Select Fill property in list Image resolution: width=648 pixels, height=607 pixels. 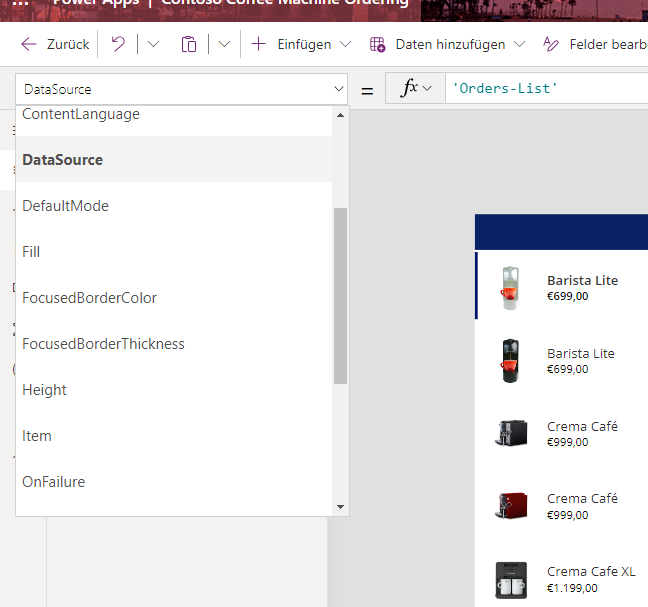(174, 252)
